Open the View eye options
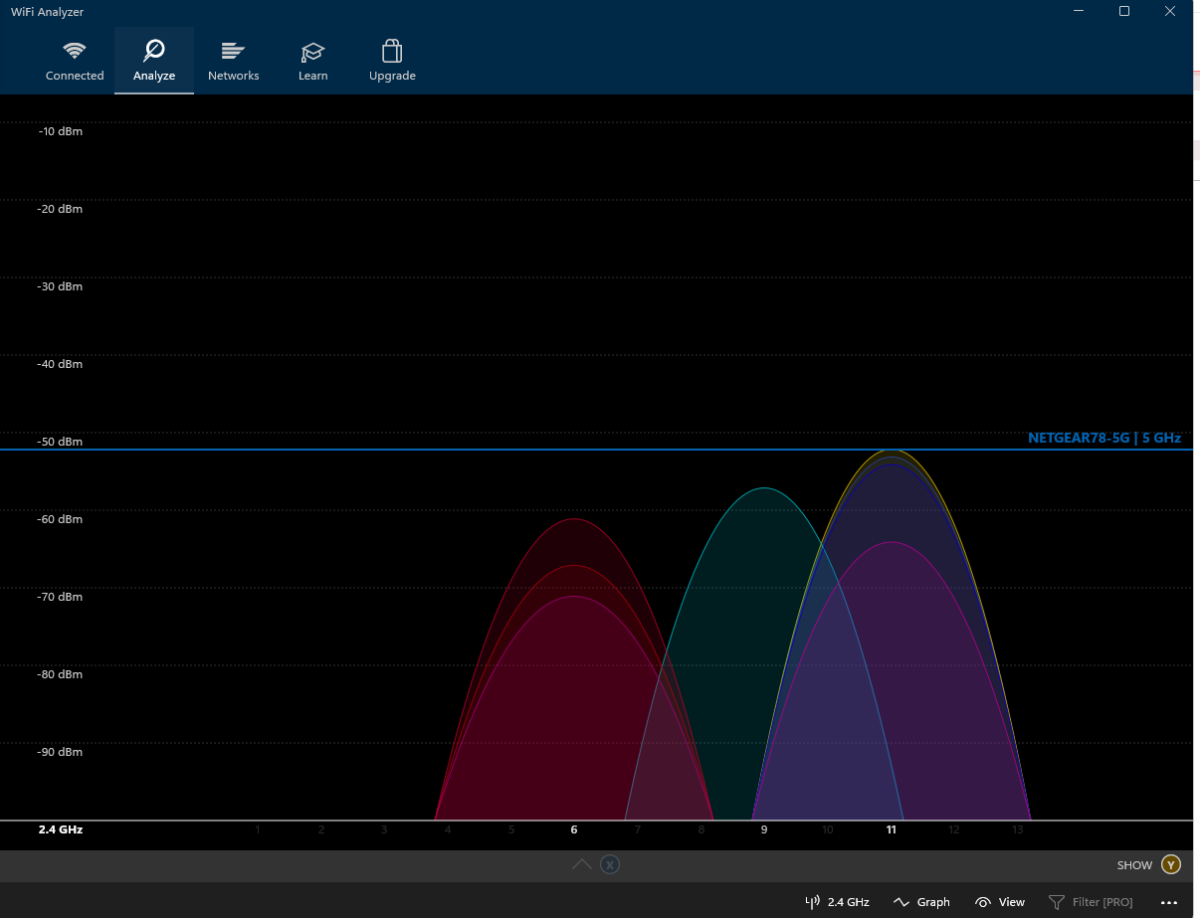Screen dimensions: 1200x918 click(x=1000, y=902)
